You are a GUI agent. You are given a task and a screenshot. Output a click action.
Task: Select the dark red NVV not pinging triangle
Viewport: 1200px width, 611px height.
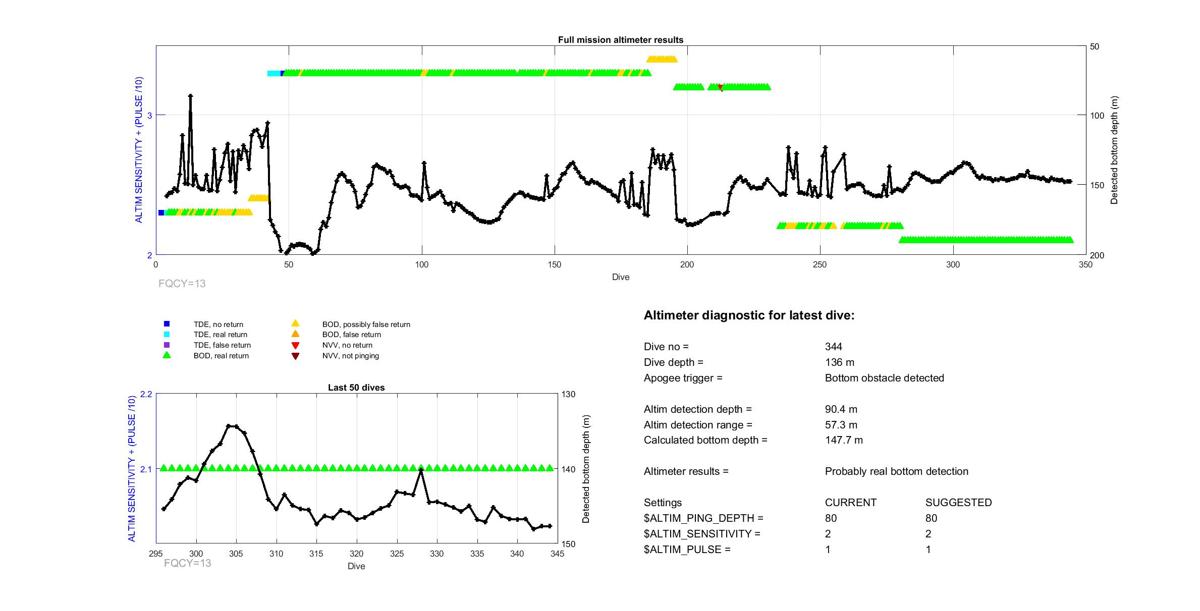tap(295, 355)
